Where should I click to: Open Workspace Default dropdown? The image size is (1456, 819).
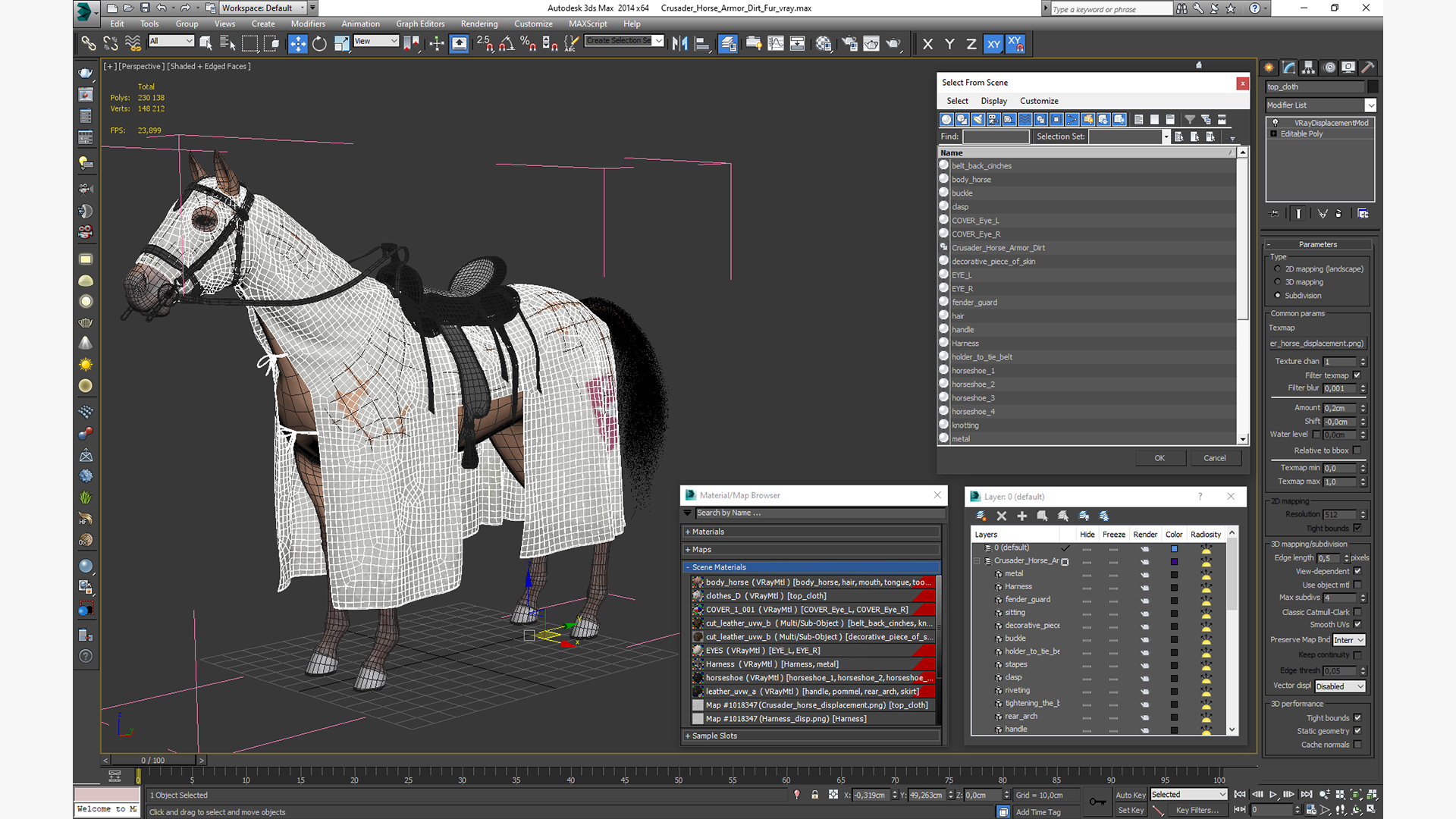pyautogui.click(x=262, y=8)
